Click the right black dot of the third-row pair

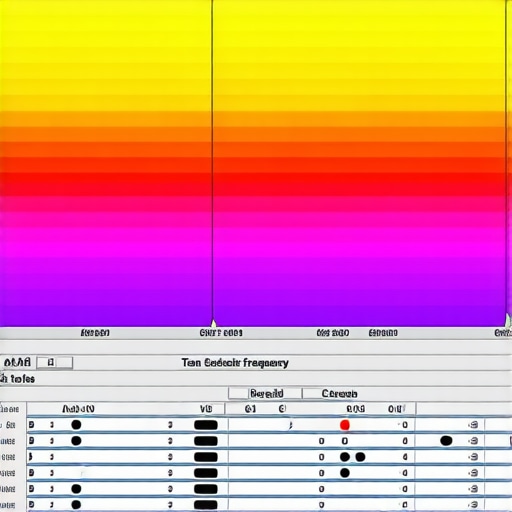pos(360,457)
